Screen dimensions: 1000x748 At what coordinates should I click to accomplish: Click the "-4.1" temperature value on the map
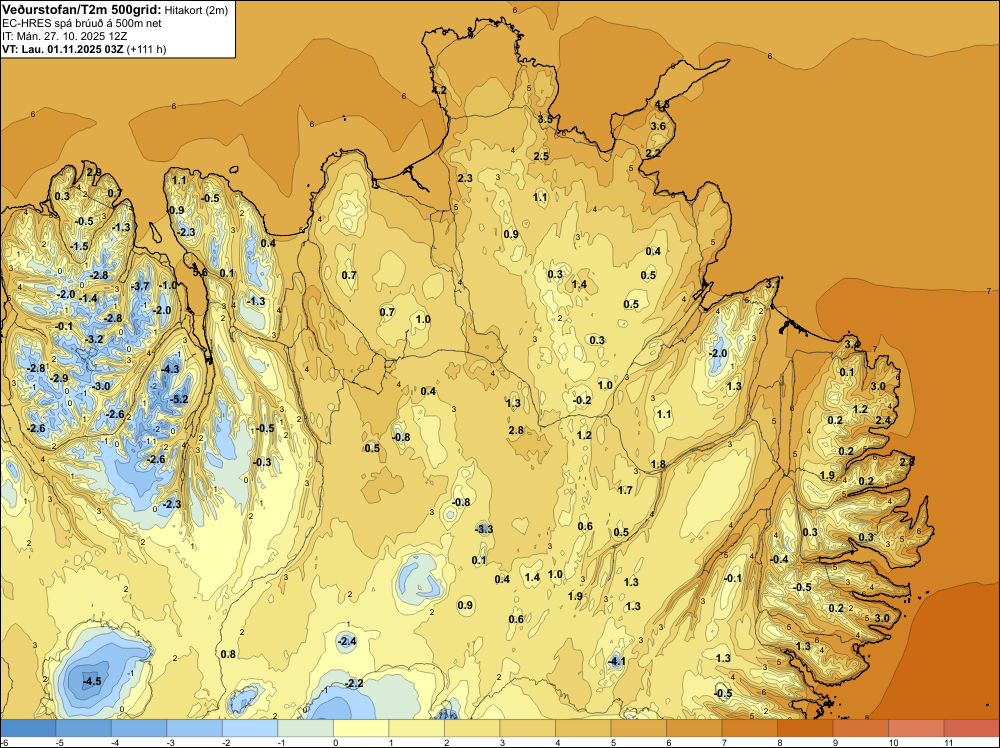tap(616, 661)
